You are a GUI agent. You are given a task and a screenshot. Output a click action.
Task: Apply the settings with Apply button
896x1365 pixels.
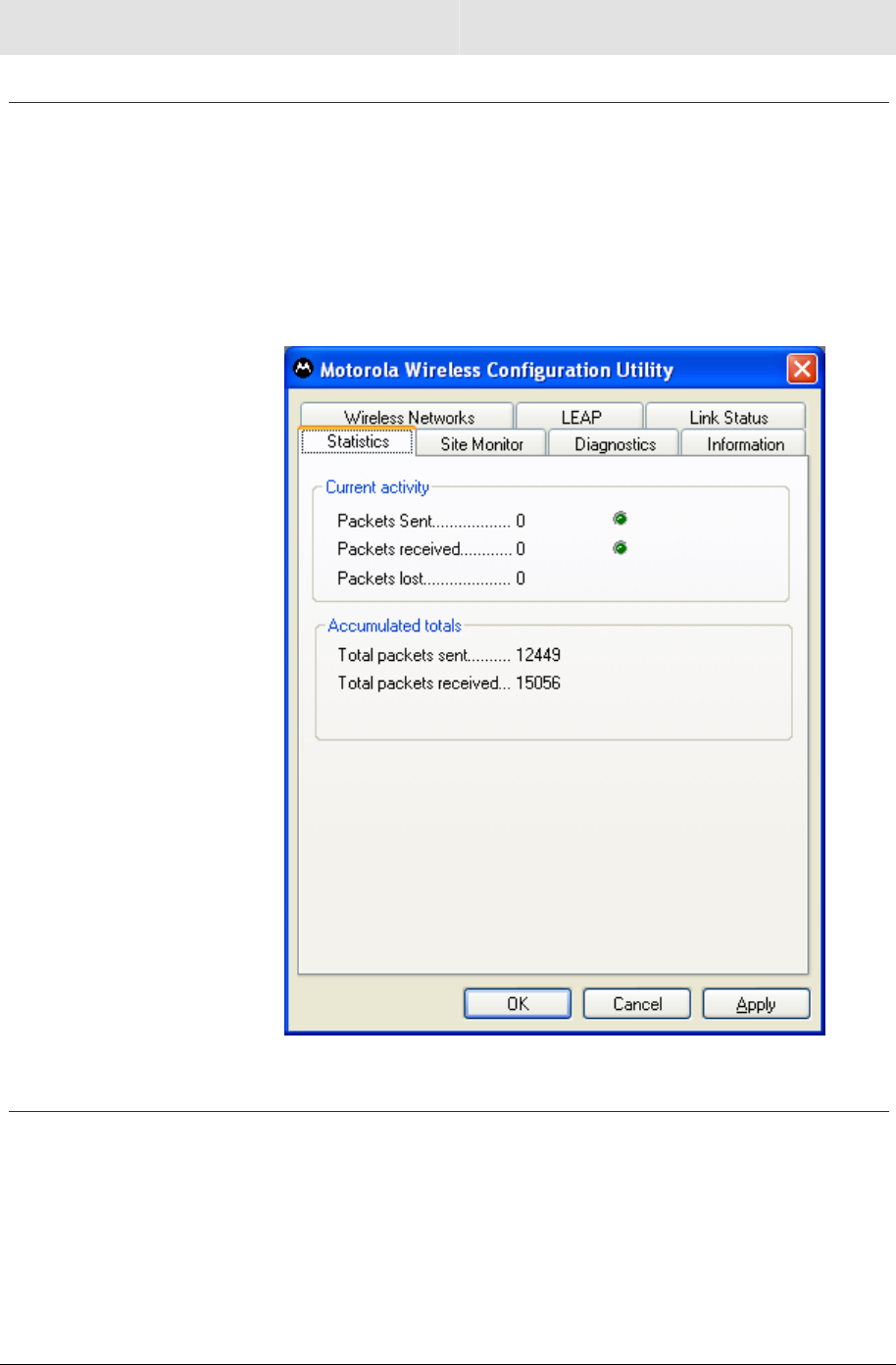click(756, 1004)
